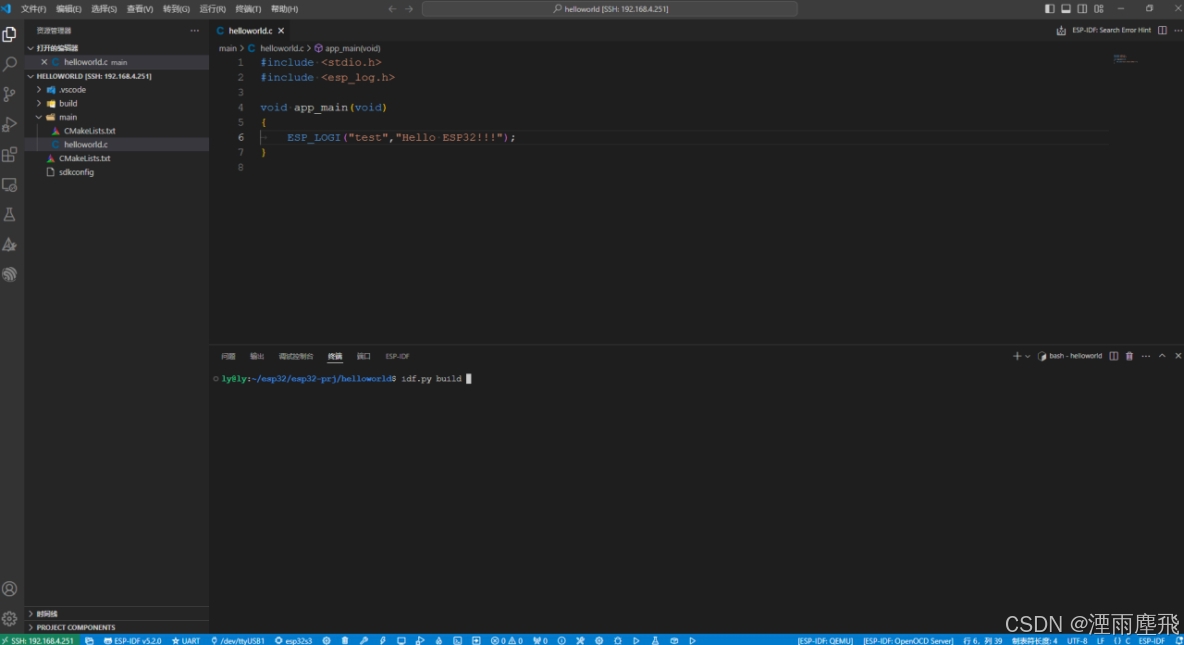Open the Explorer view in activity bar
This screenshot has width=1184, height=645.
(10, 35)
